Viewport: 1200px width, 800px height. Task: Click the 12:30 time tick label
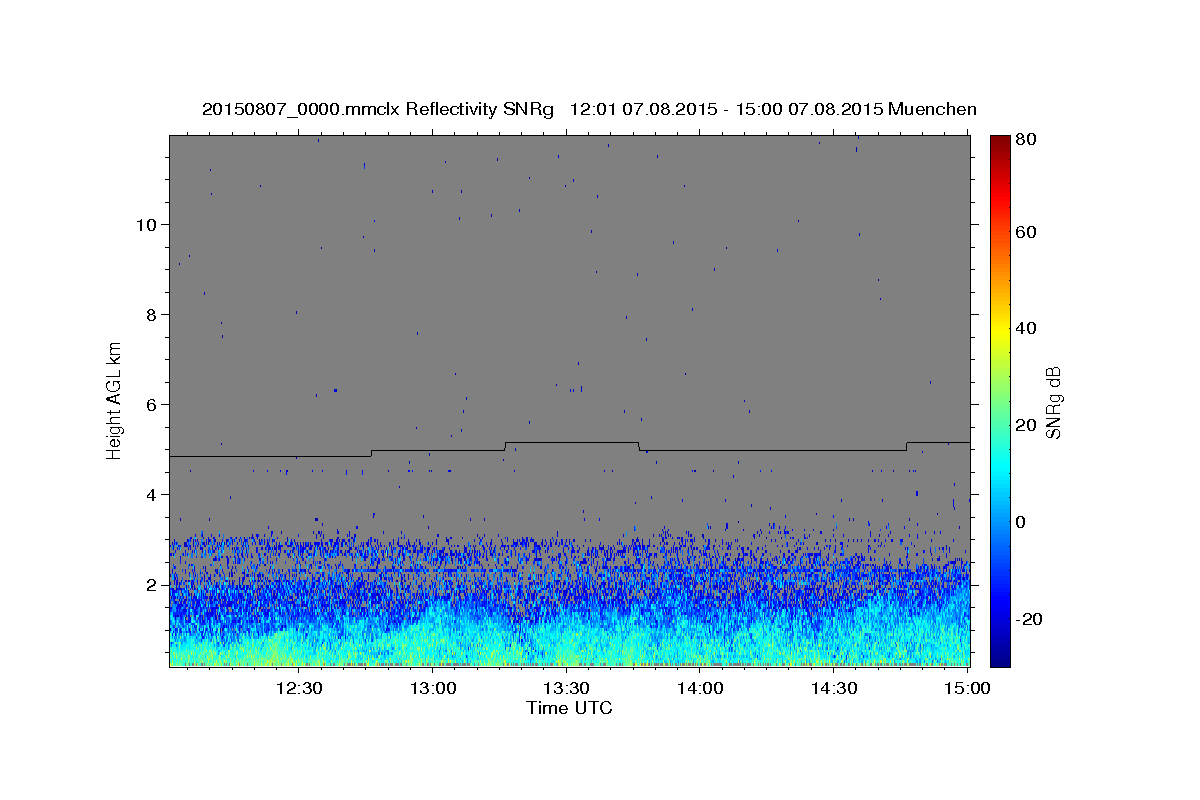(299, 688)
